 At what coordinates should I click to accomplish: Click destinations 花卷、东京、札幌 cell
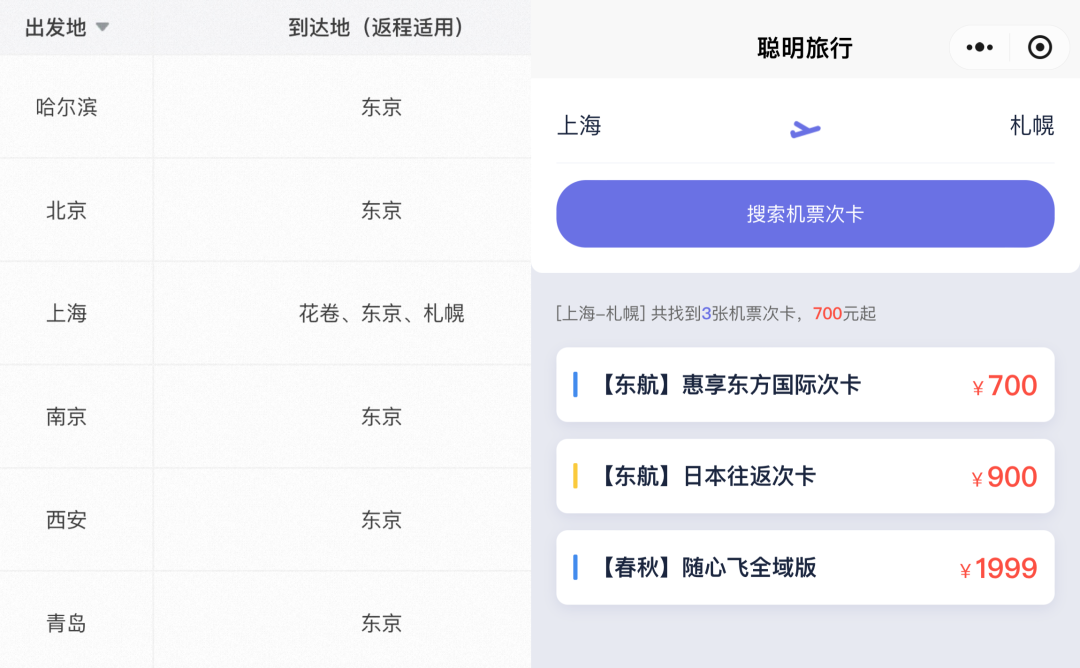381,314
